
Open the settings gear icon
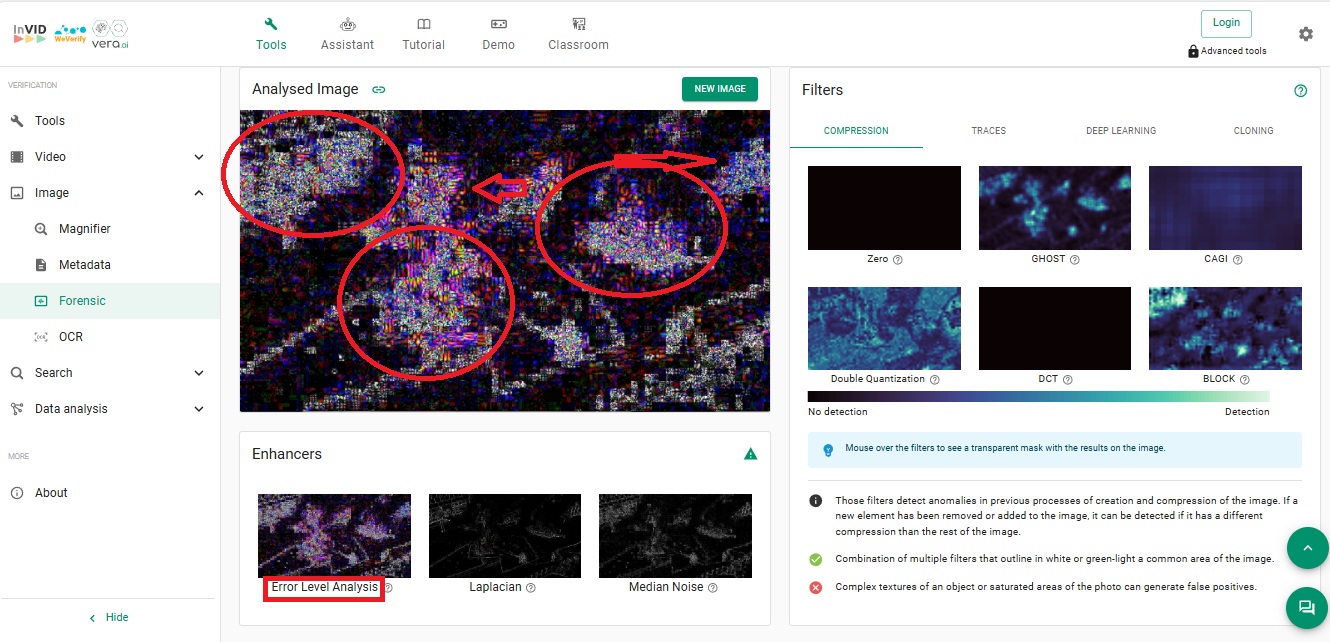point(1305,34)
